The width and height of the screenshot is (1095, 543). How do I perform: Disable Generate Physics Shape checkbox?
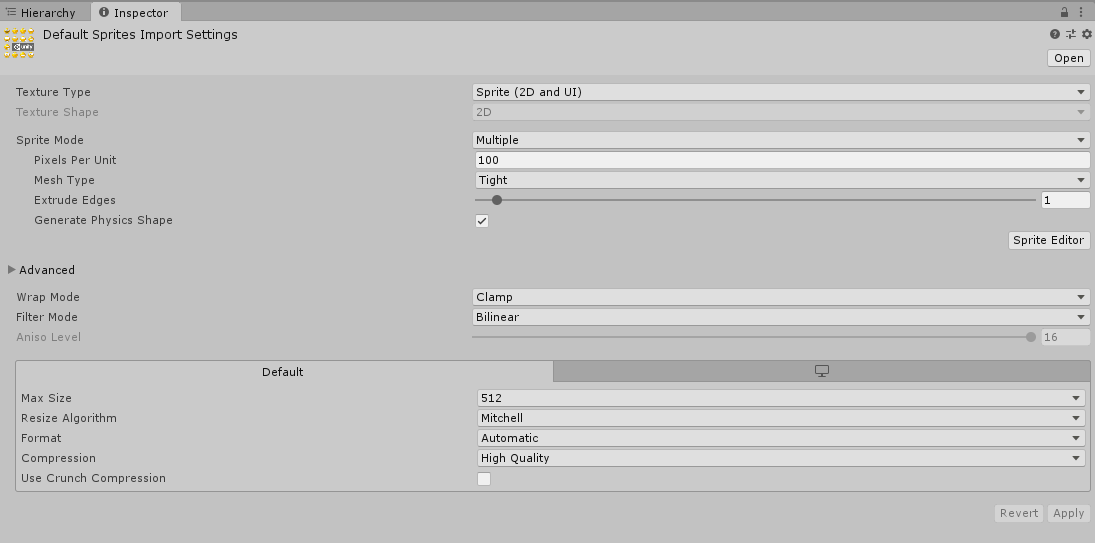click(x=482, y=221)
